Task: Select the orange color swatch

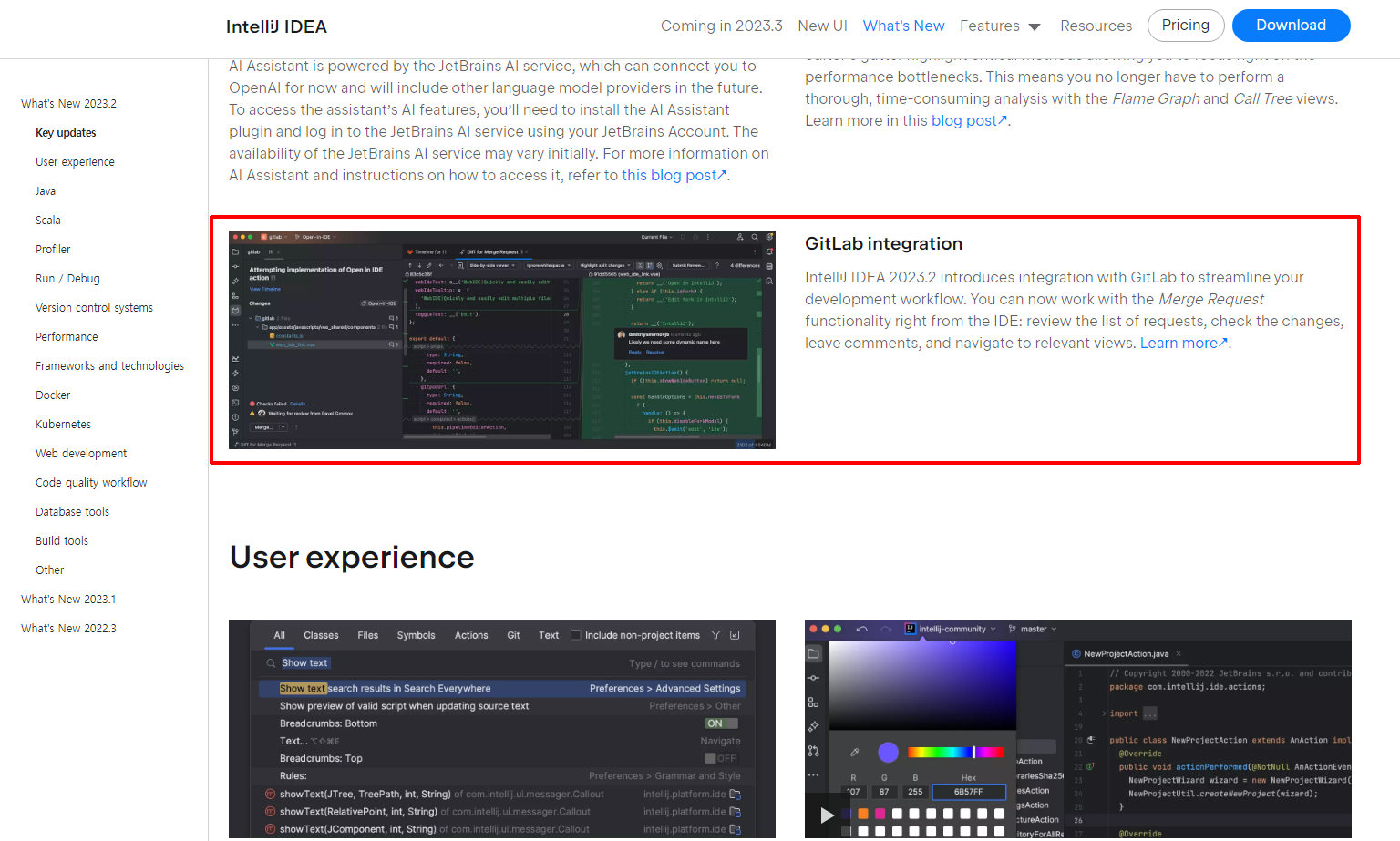Action: (x=862, y=814)
